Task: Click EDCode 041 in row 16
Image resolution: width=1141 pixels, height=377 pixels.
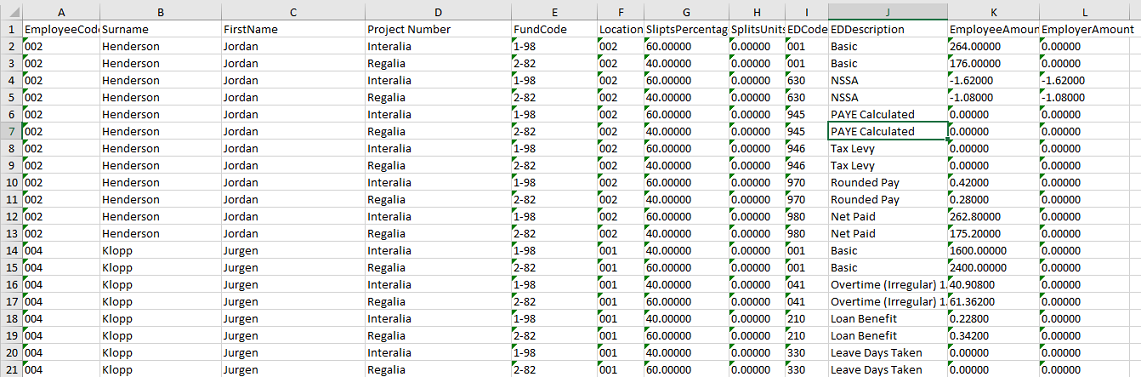Action: point(807,285)
